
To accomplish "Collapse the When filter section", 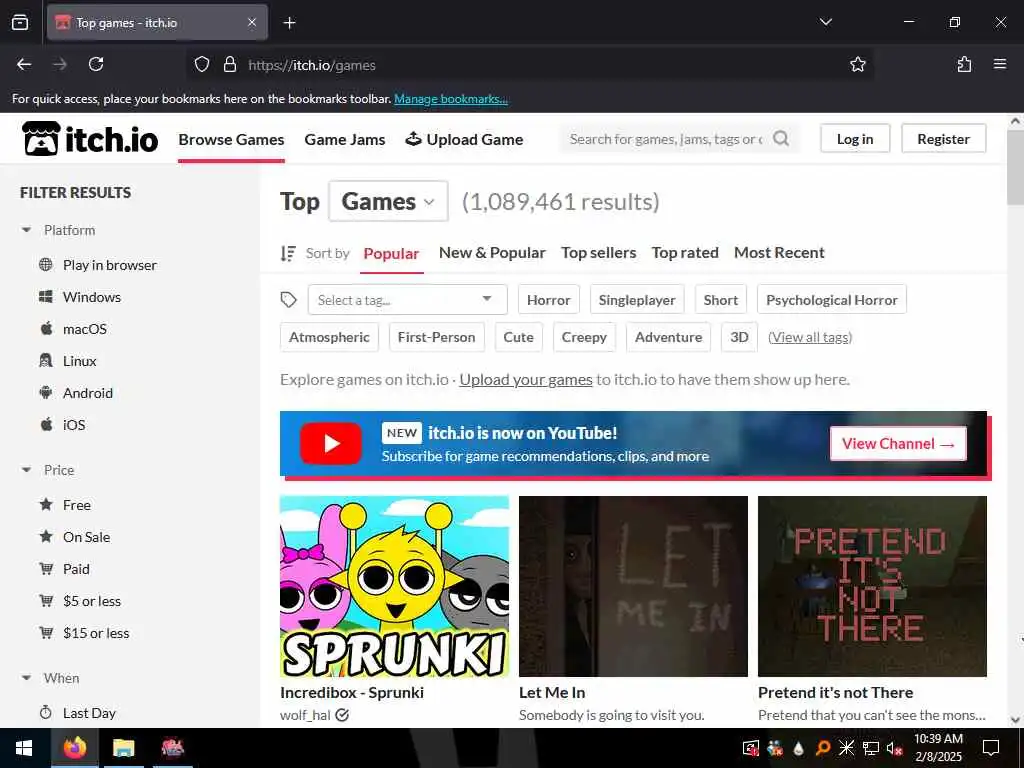I will (26, 678).
